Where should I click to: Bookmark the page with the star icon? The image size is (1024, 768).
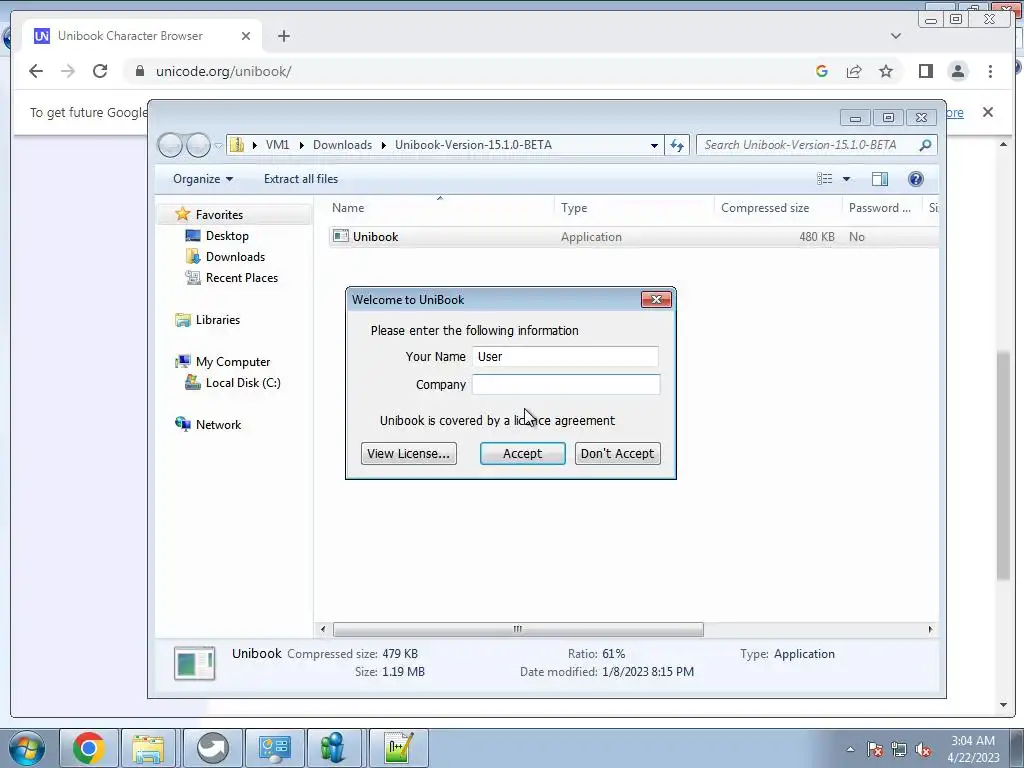886,71
